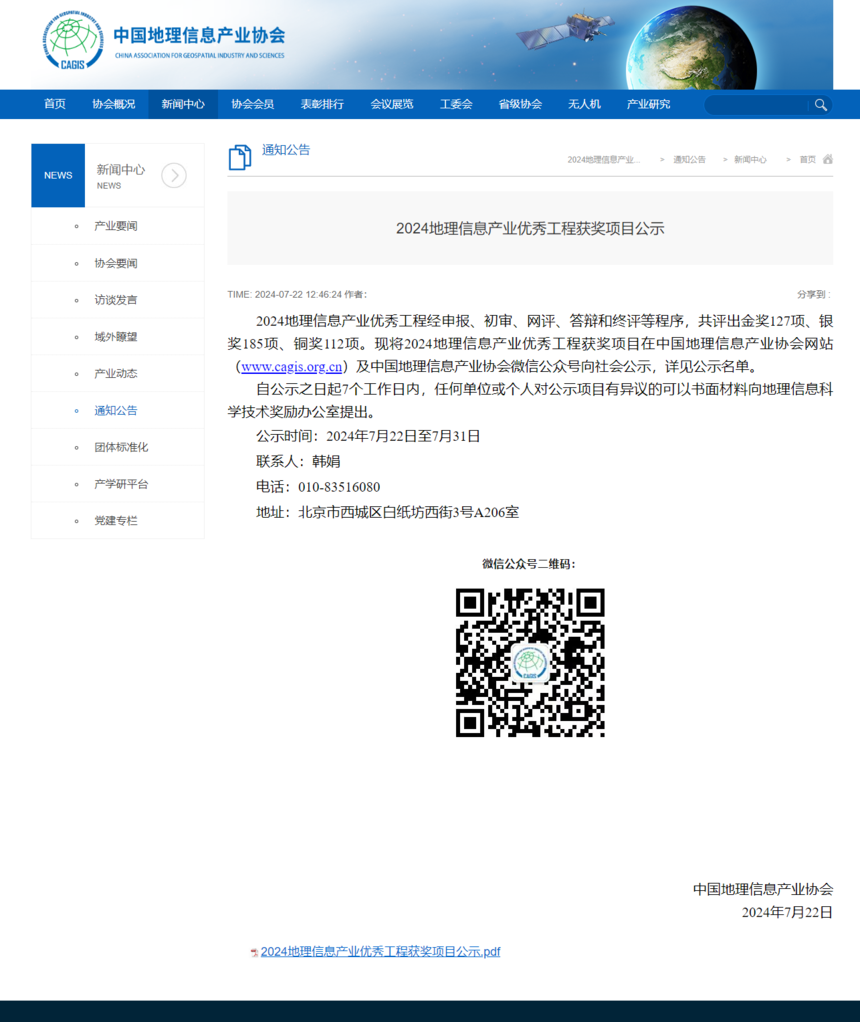
Task: Open the 省级协会 navigation item
Action: coord(520,104)
